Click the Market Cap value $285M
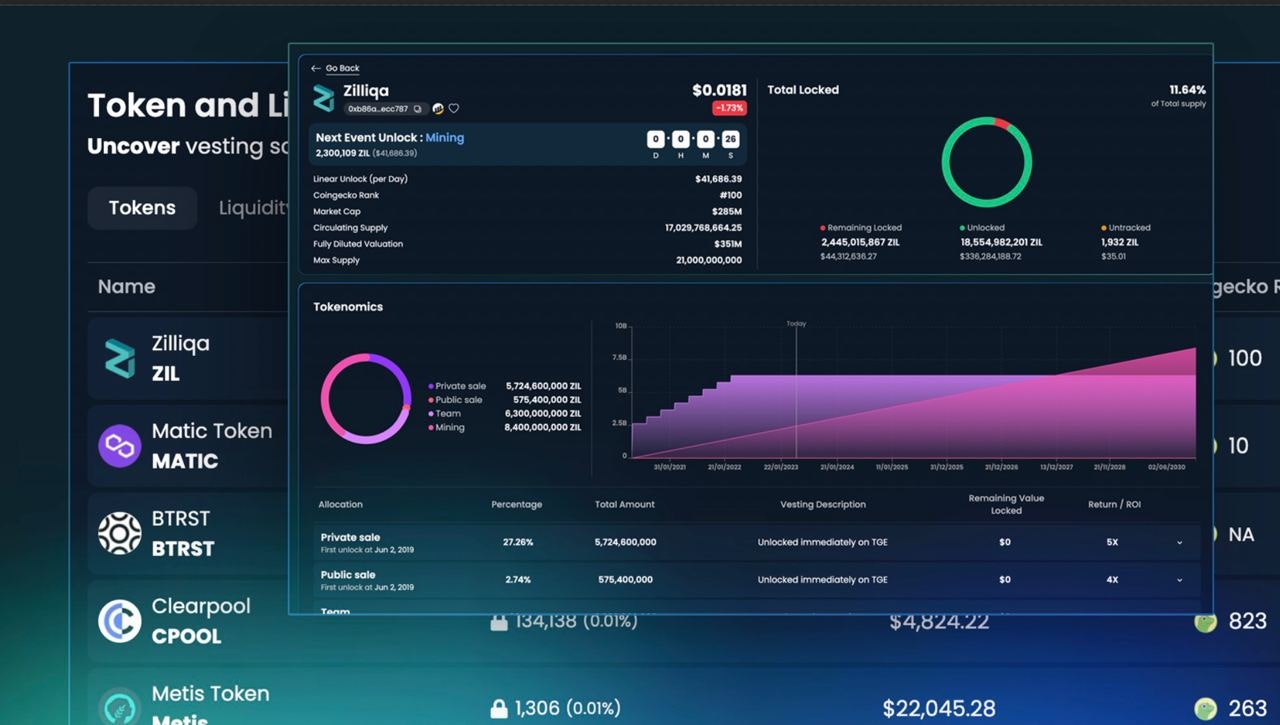 point(726,212)
